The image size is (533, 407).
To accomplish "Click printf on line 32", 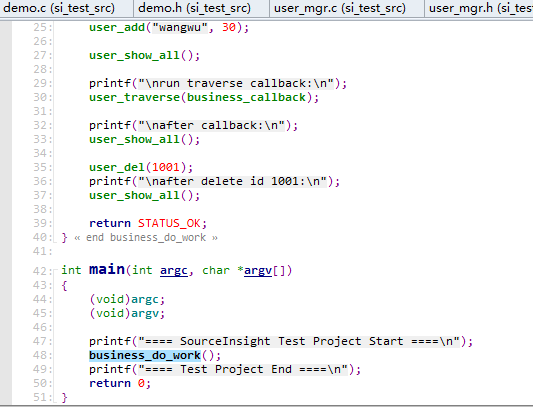I will point(110,126).
